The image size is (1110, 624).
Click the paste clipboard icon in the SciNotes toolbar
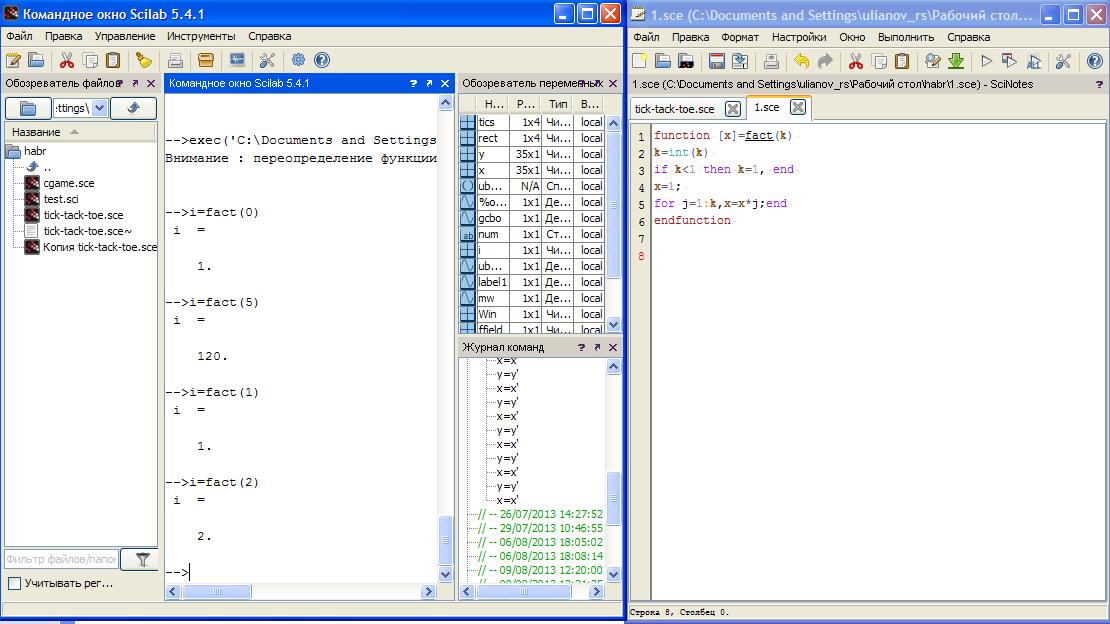[x=902, y=61]
